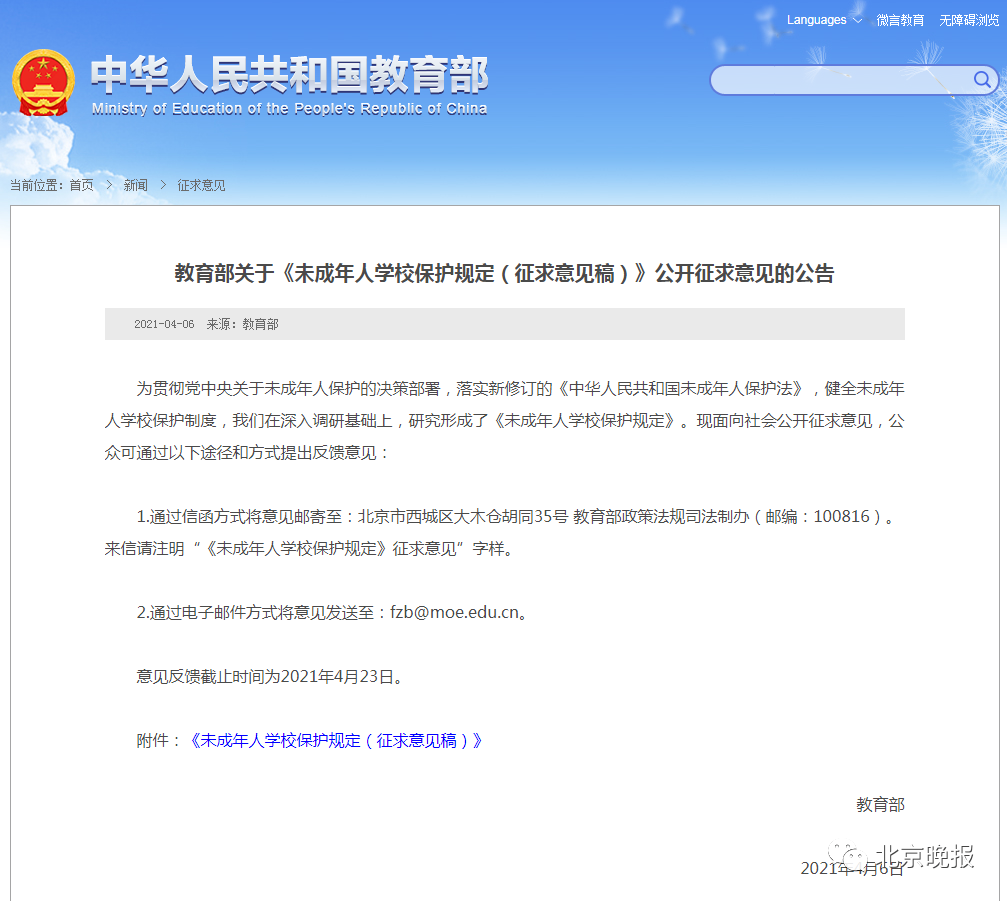Open the Languages dropdown

point(824,20)
